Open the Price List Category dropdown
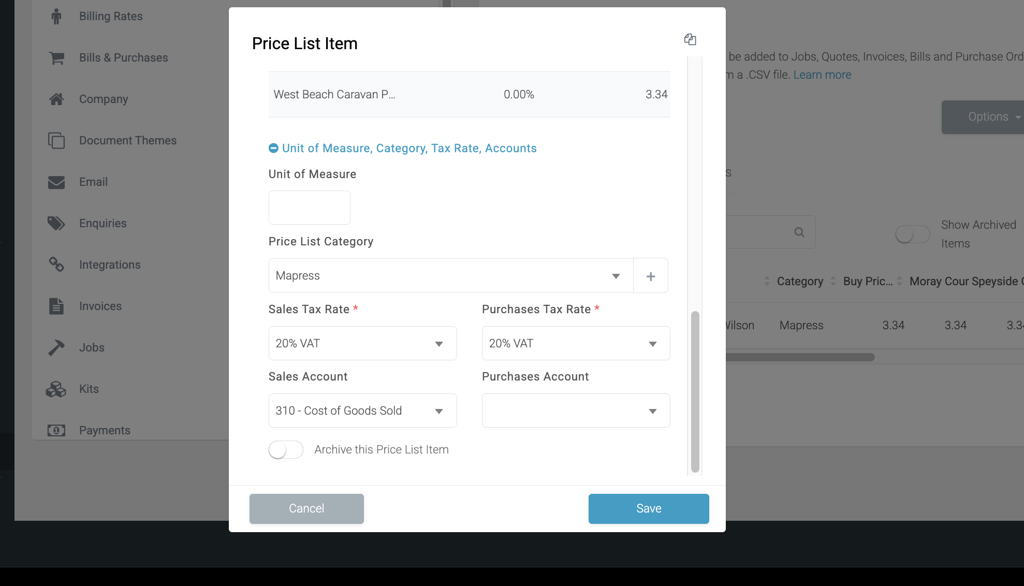The image size is (1024, 586). [450, 276]
